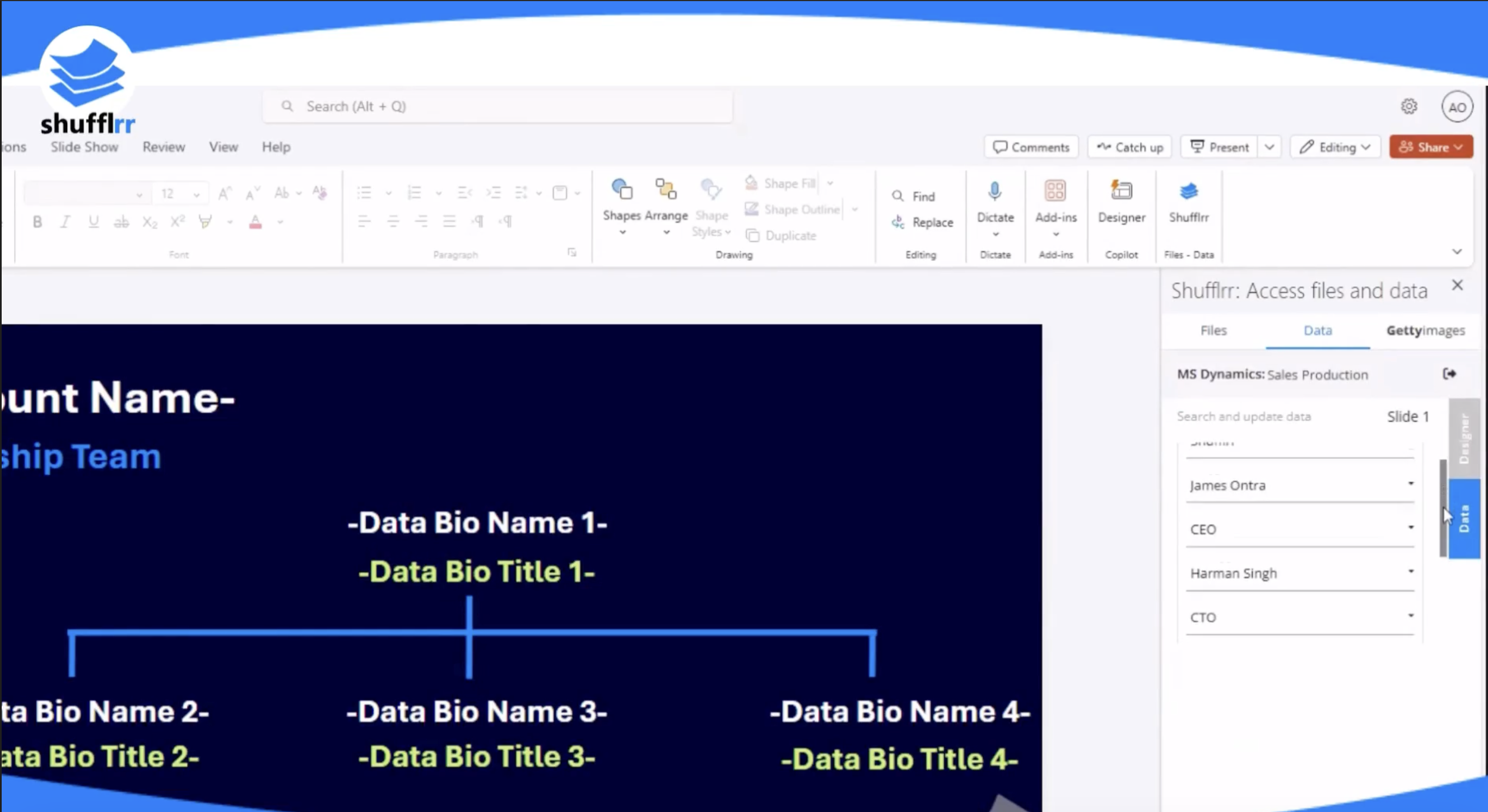The width and height of the screenshot is (1488, 812).
Task: Increase the list indent level
Action: pyautogui.click(x=494, y=192)
